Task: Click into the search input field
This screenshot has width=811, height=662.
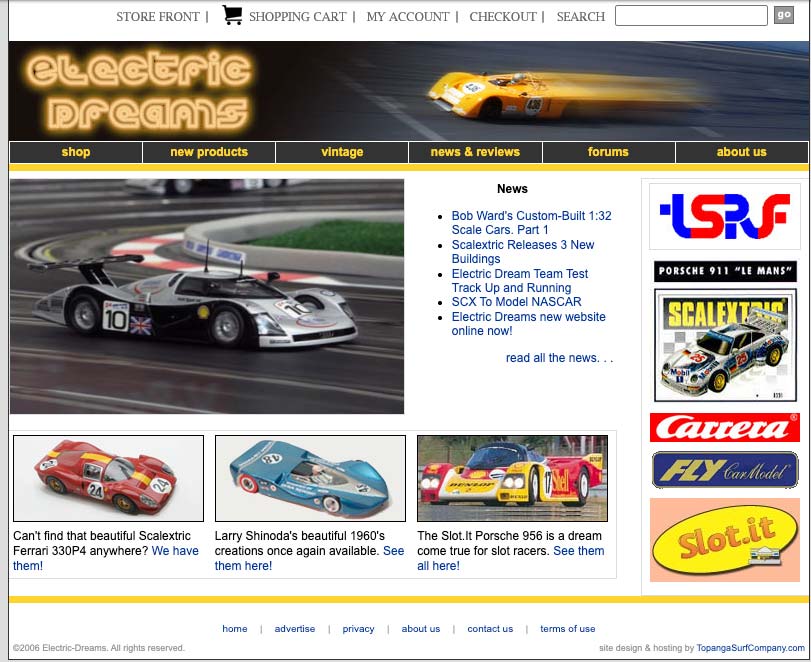Action: click(x=691, y=16)
